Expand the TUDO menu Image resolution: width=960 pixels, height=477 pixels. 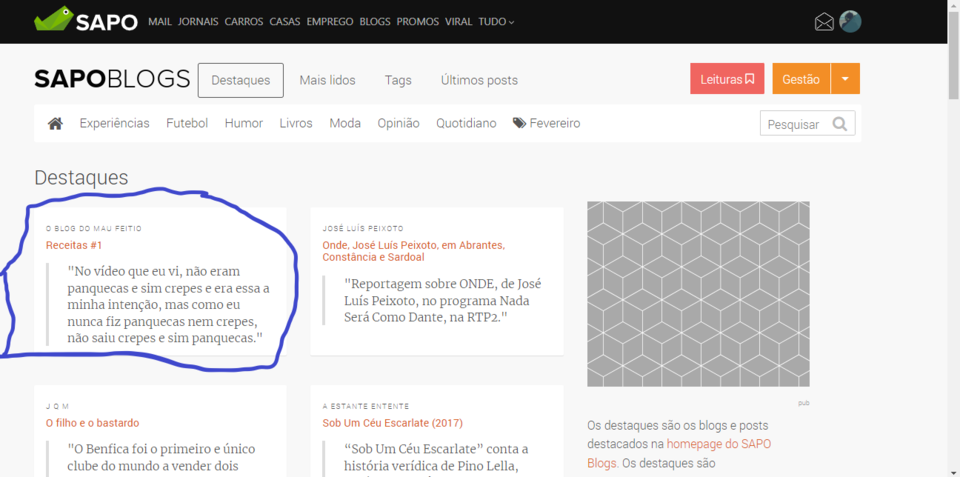pyautogui.click(x=496, y=21)
